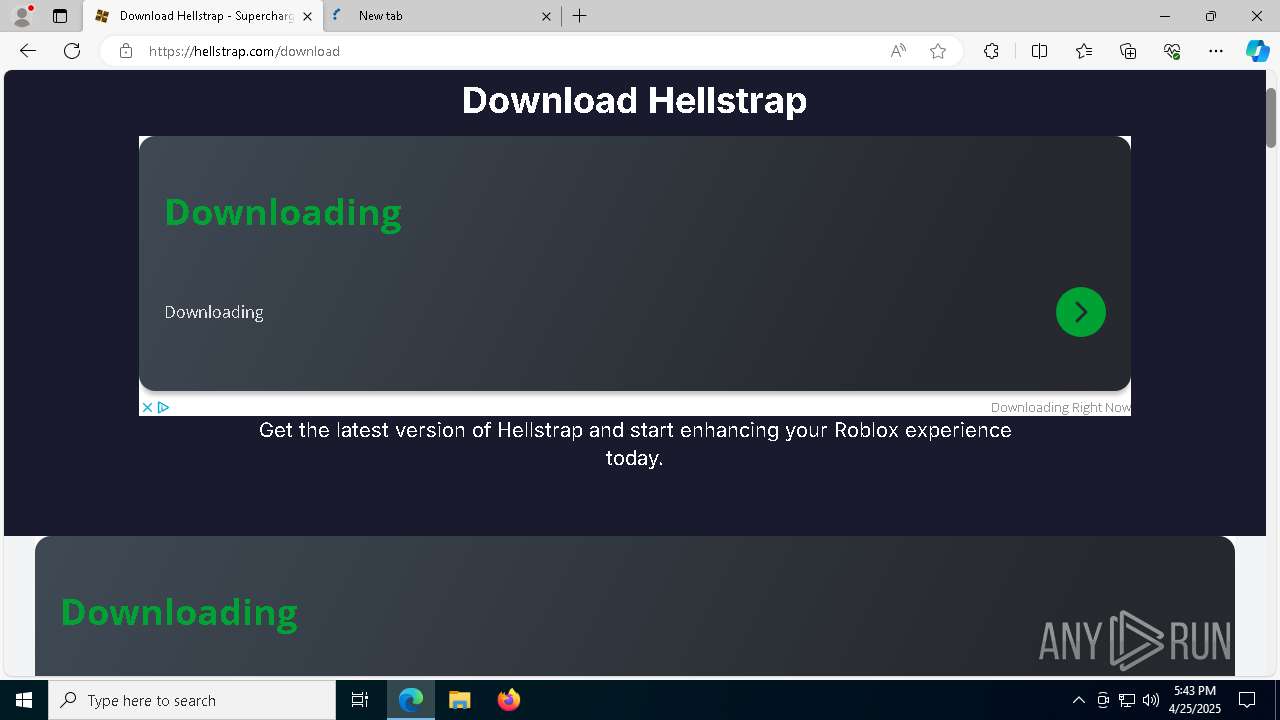Open File Explorer from taskbar
The height and width of the screenshot is (720, 1280).
click(x=459, y=700)
